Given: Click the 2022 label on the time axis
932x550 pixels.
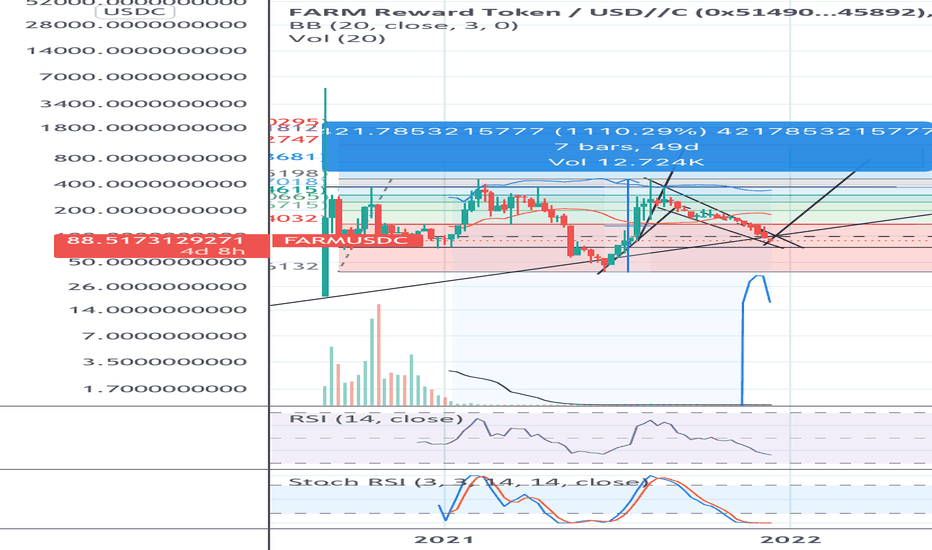Looking at the screenshot, I should [x=791, y=539].
